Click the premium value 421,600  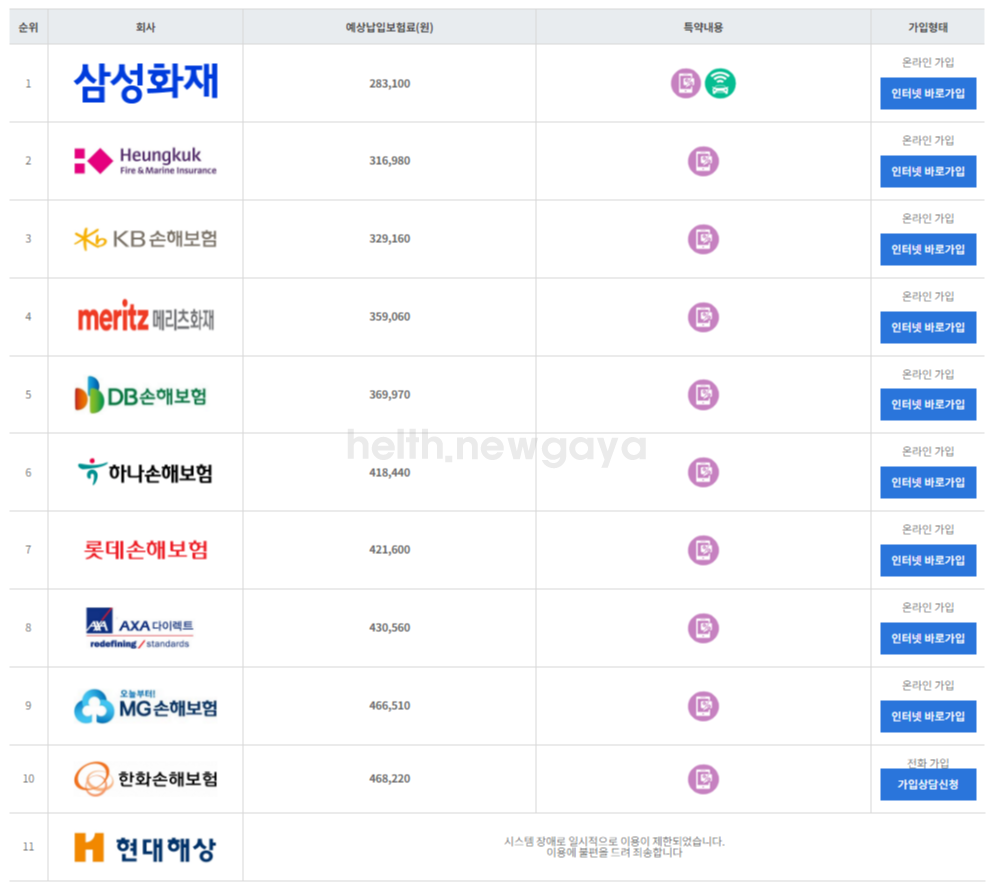tap(389, 550)
